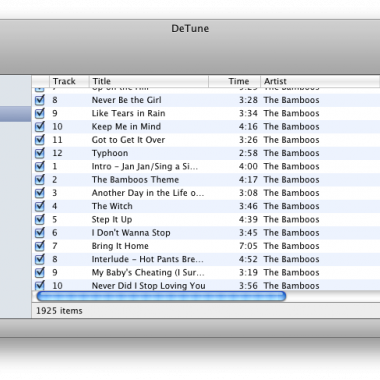Click the 3:45 time value
380x380 pixels.
(248, 233)
